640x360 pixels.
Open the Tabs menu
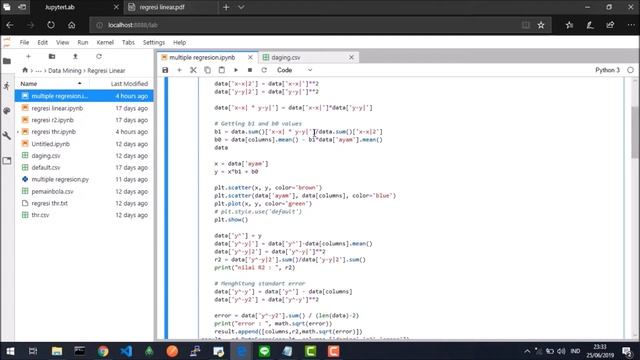(128, 42)
